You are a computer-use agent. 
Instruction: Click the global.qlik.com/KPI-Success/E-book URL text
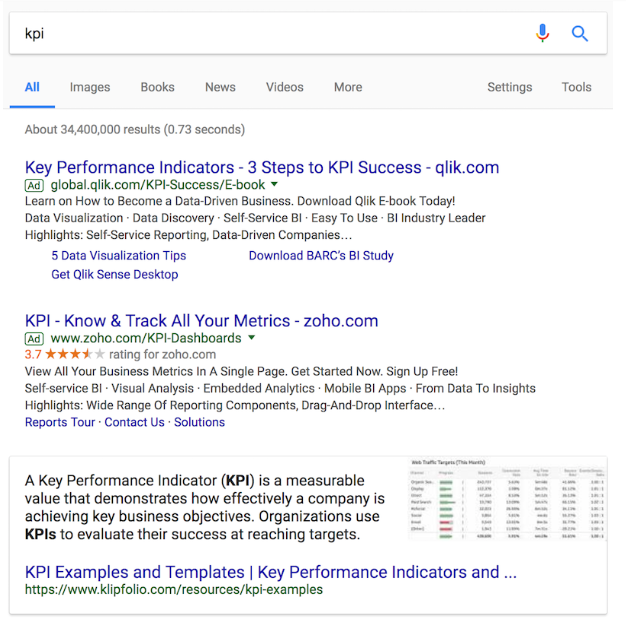tap(158, 185)
